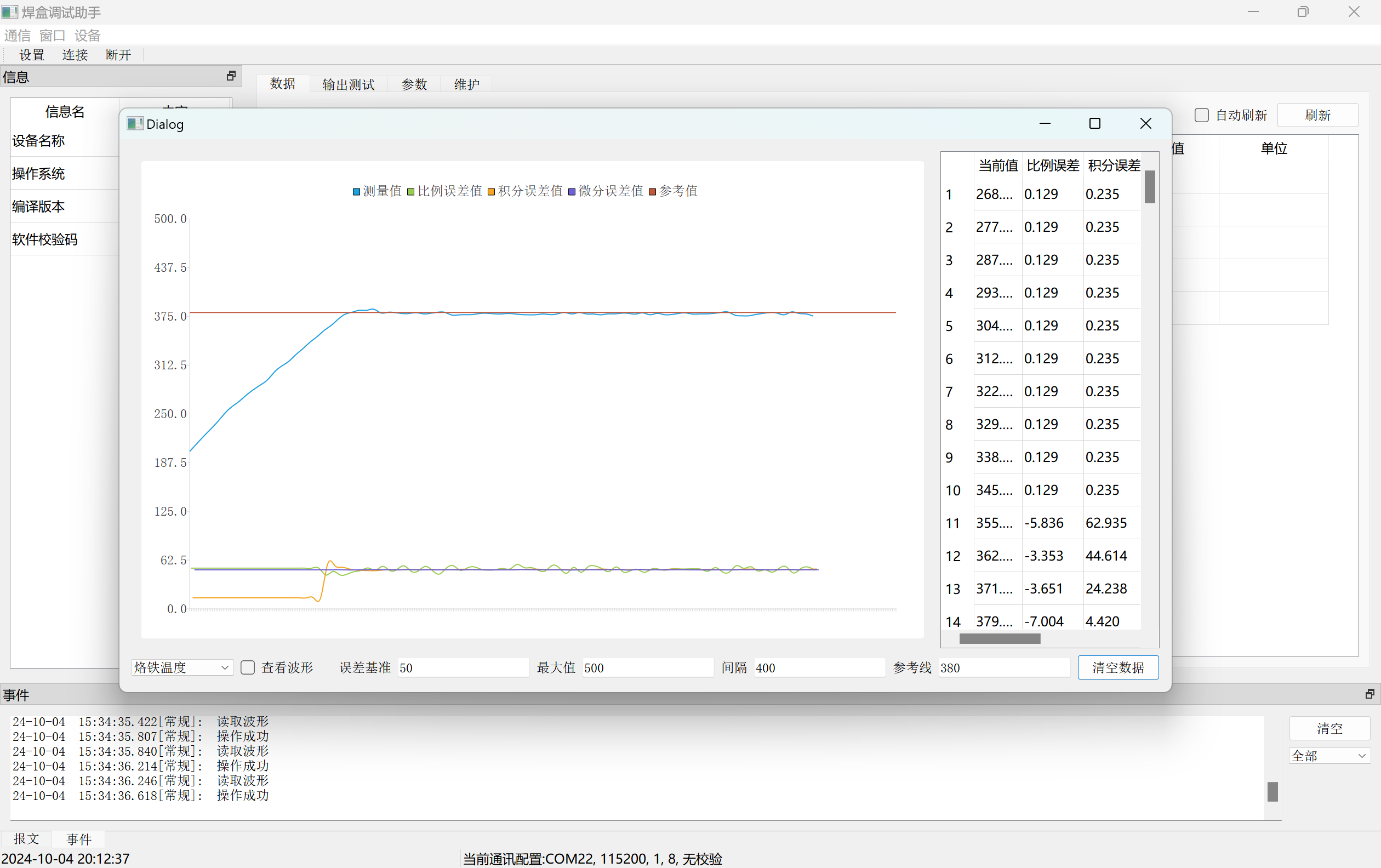Image resolution: width=1381 pixels, height=868 pixels.
Task: Click the 清空 button in the event panel
Action: coord(1329,728)
